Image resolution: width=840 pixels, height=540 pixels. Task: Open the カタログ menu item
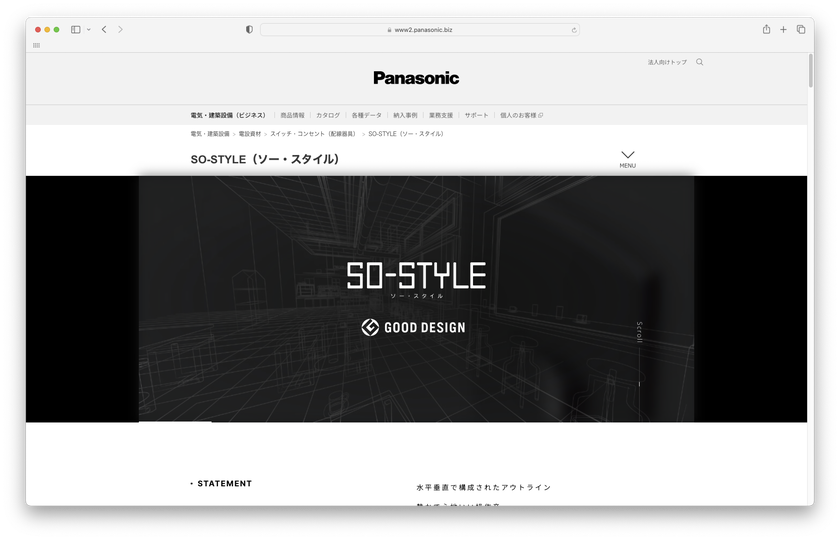tap(328, 115)
